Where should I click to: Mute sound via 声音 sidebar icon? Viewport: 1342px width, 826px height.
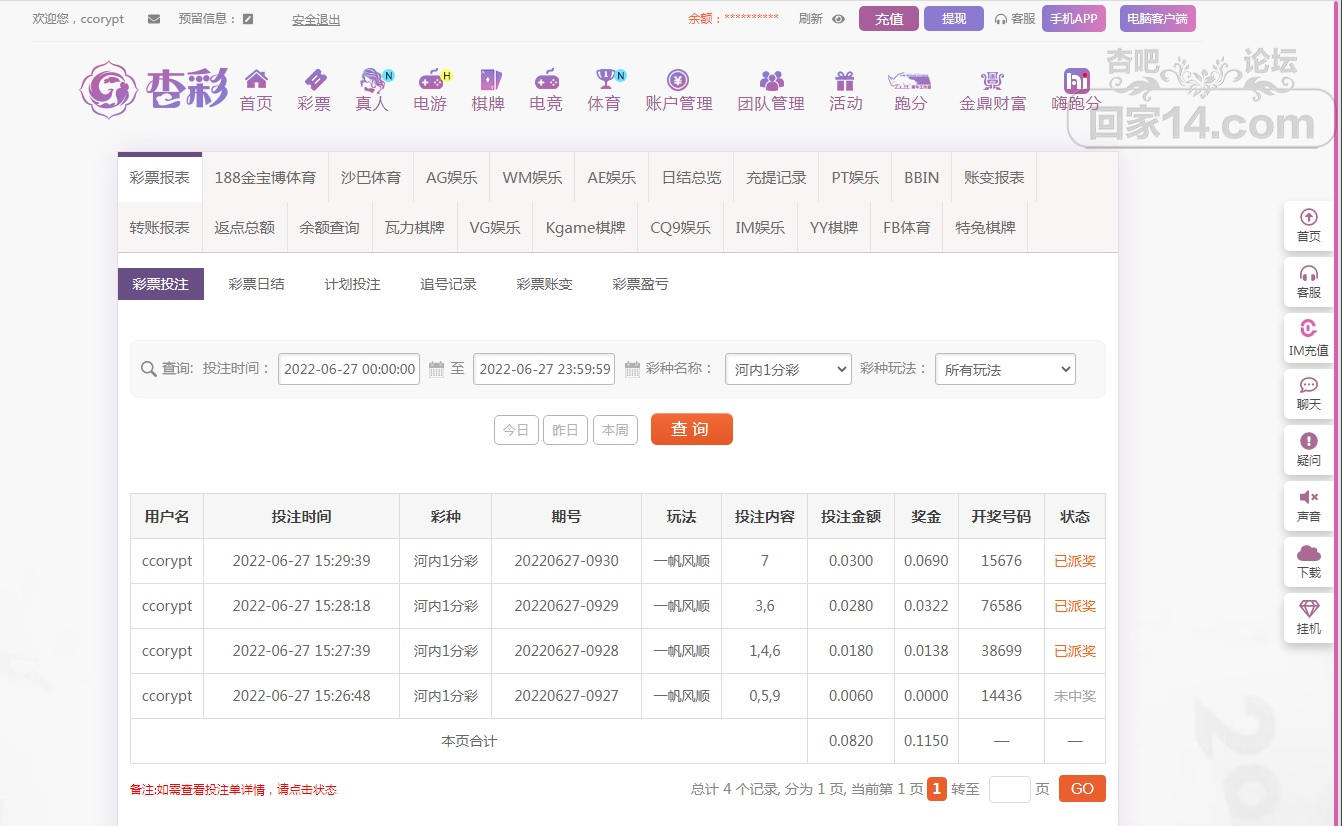(x=1308, y=498)
